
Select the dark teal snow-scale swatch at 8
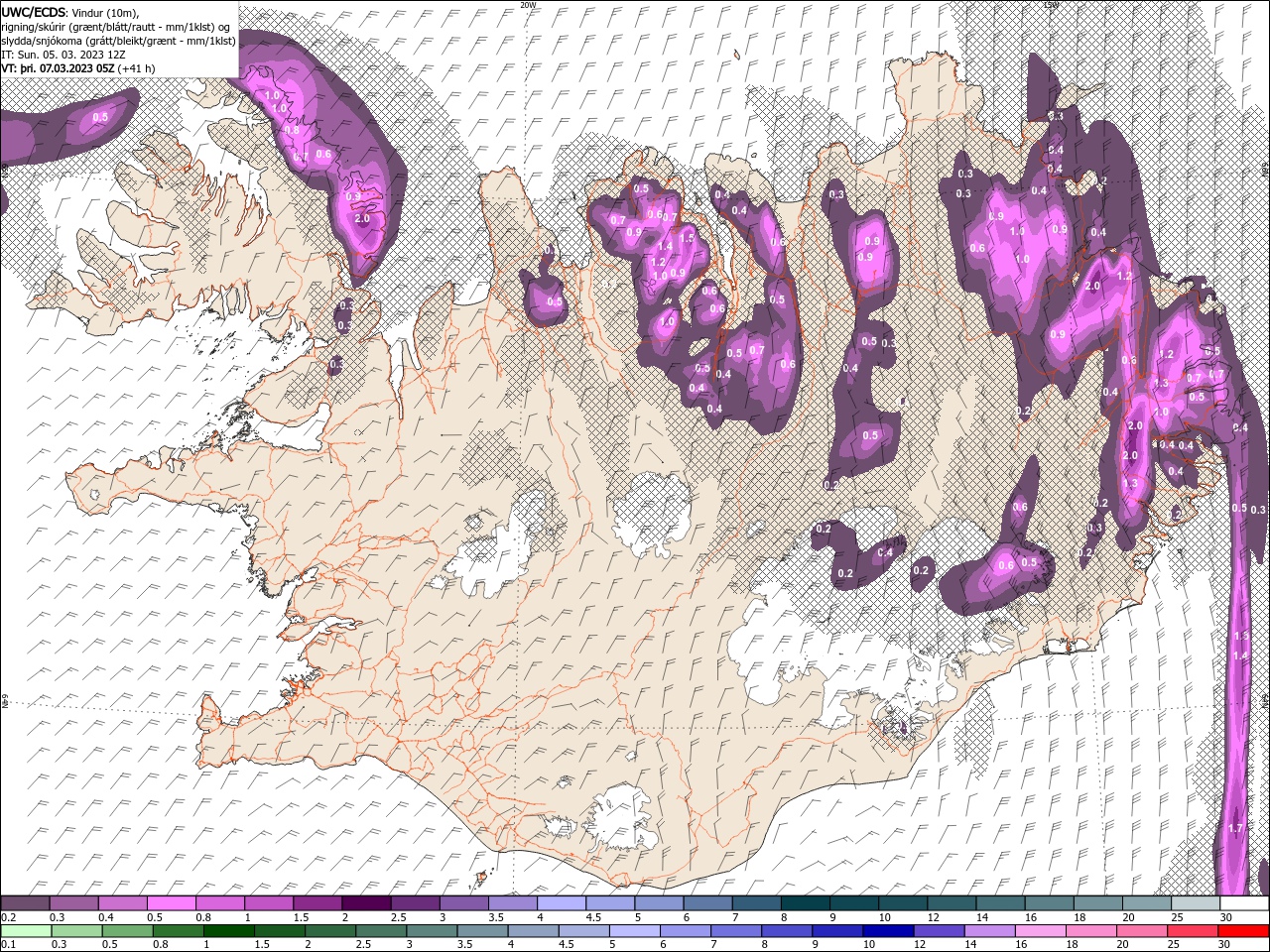(805, 903)
